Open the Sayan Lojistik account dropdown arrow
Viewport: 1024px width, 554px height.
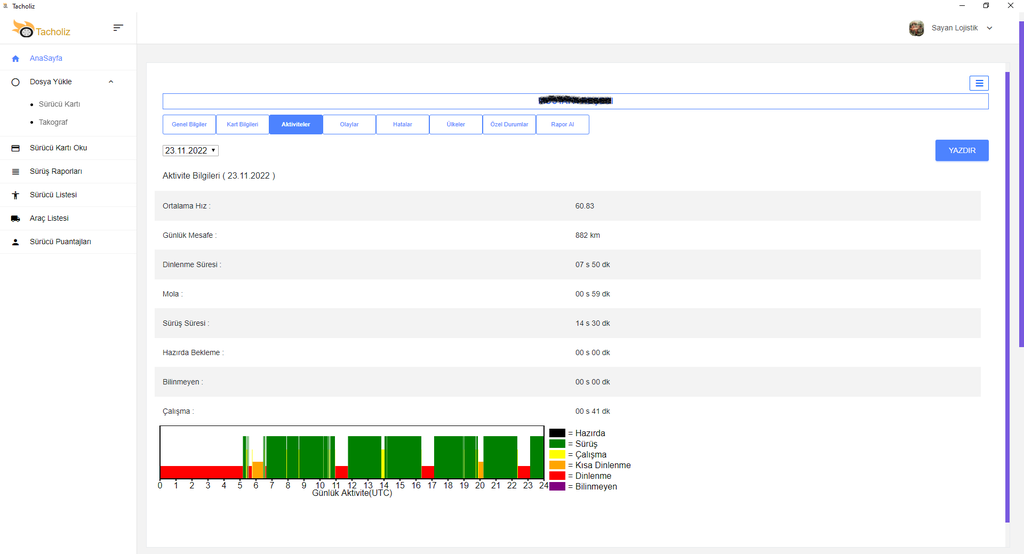coord(989,28)
